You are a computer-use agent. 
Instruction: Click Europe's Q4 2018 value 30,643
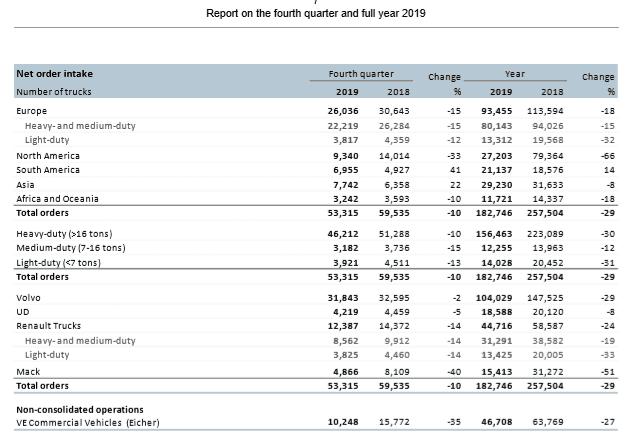394,111
